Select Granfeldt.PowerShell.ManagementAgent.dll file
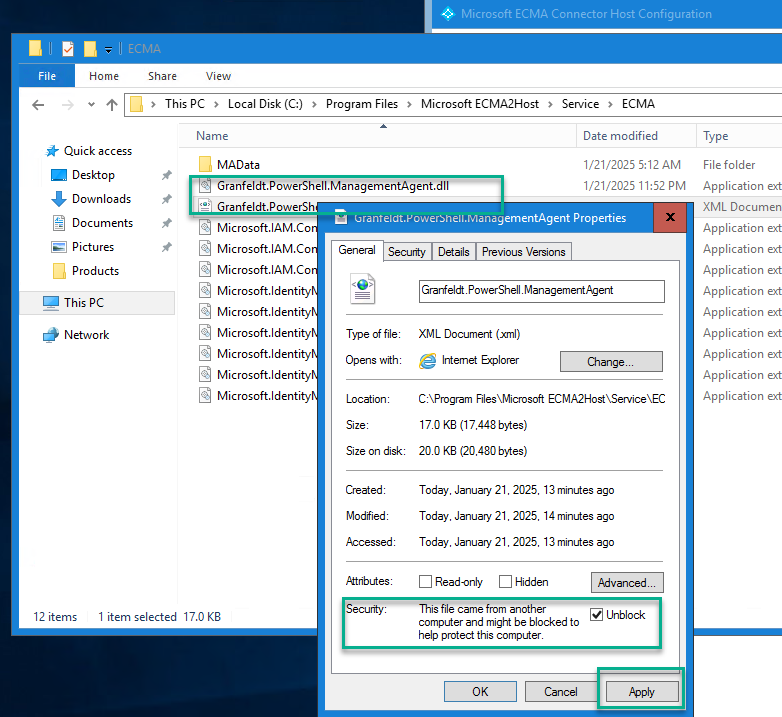Screen dimensions: 782x717 click(x=325, y=185)
